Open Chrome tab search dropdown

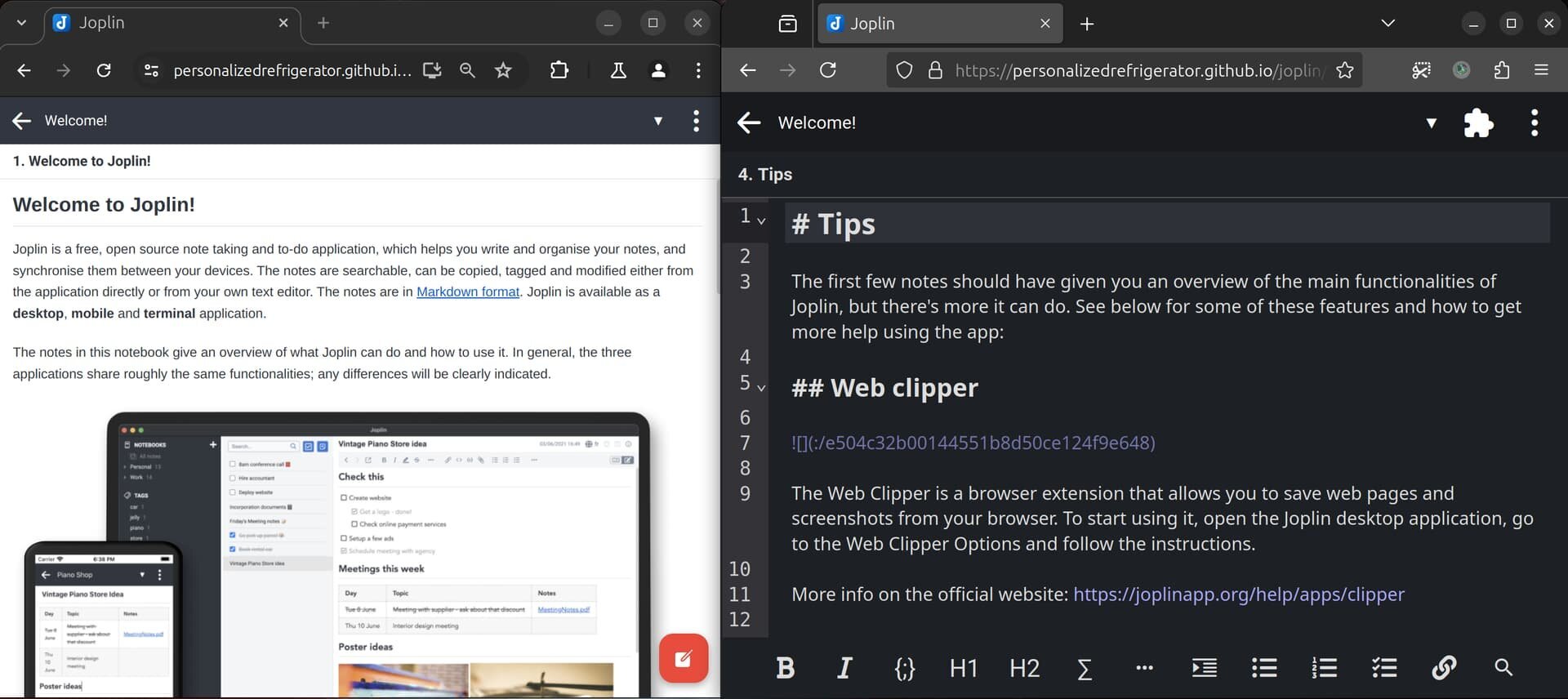(x=21, y=23)
